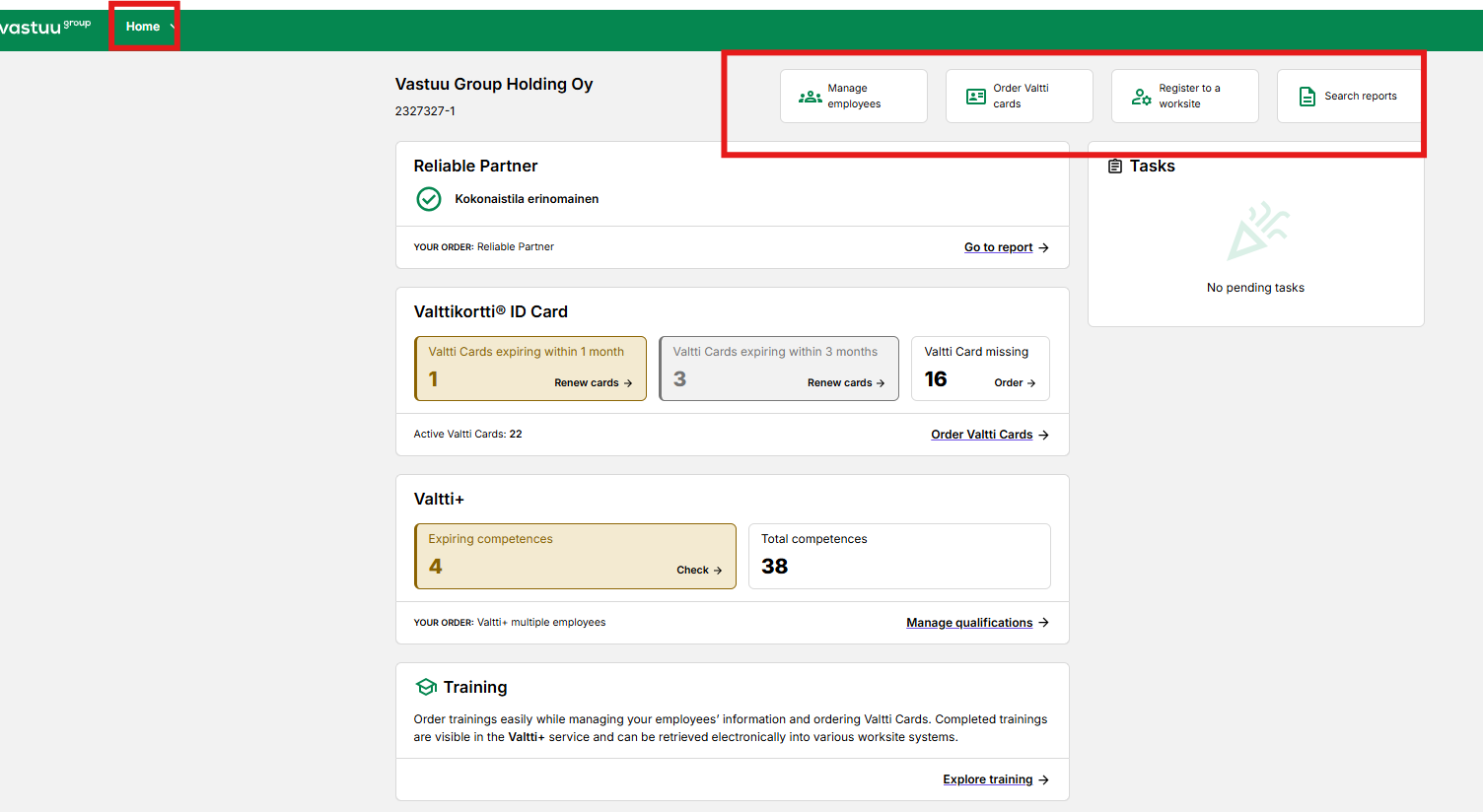Open Order Valtti cards shortcut
This screenshot has width=1483, height=812.
coord(1020,97)
